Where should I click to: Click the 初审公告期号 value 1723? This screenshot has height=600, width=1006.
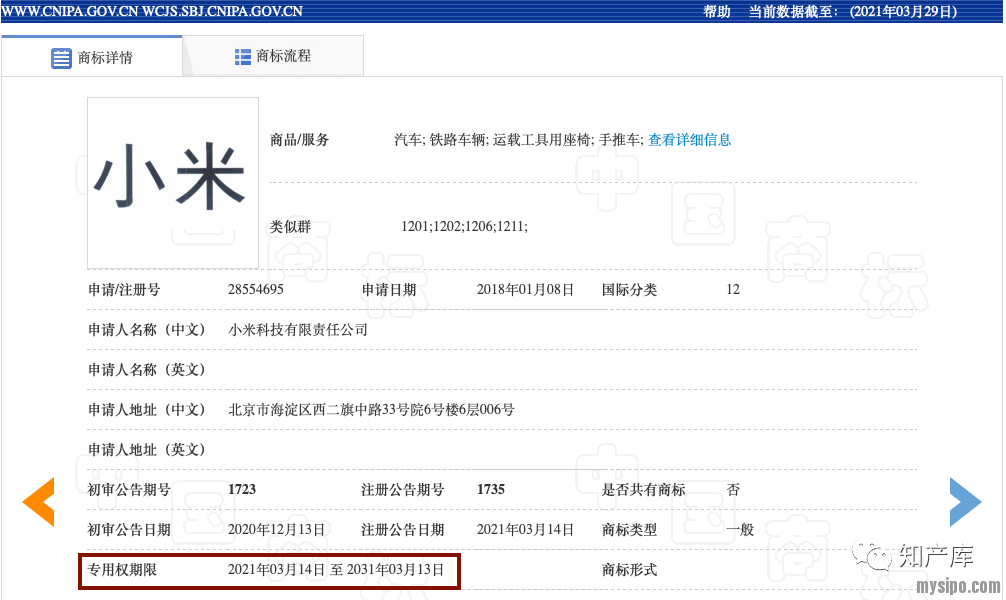[242, 490]
